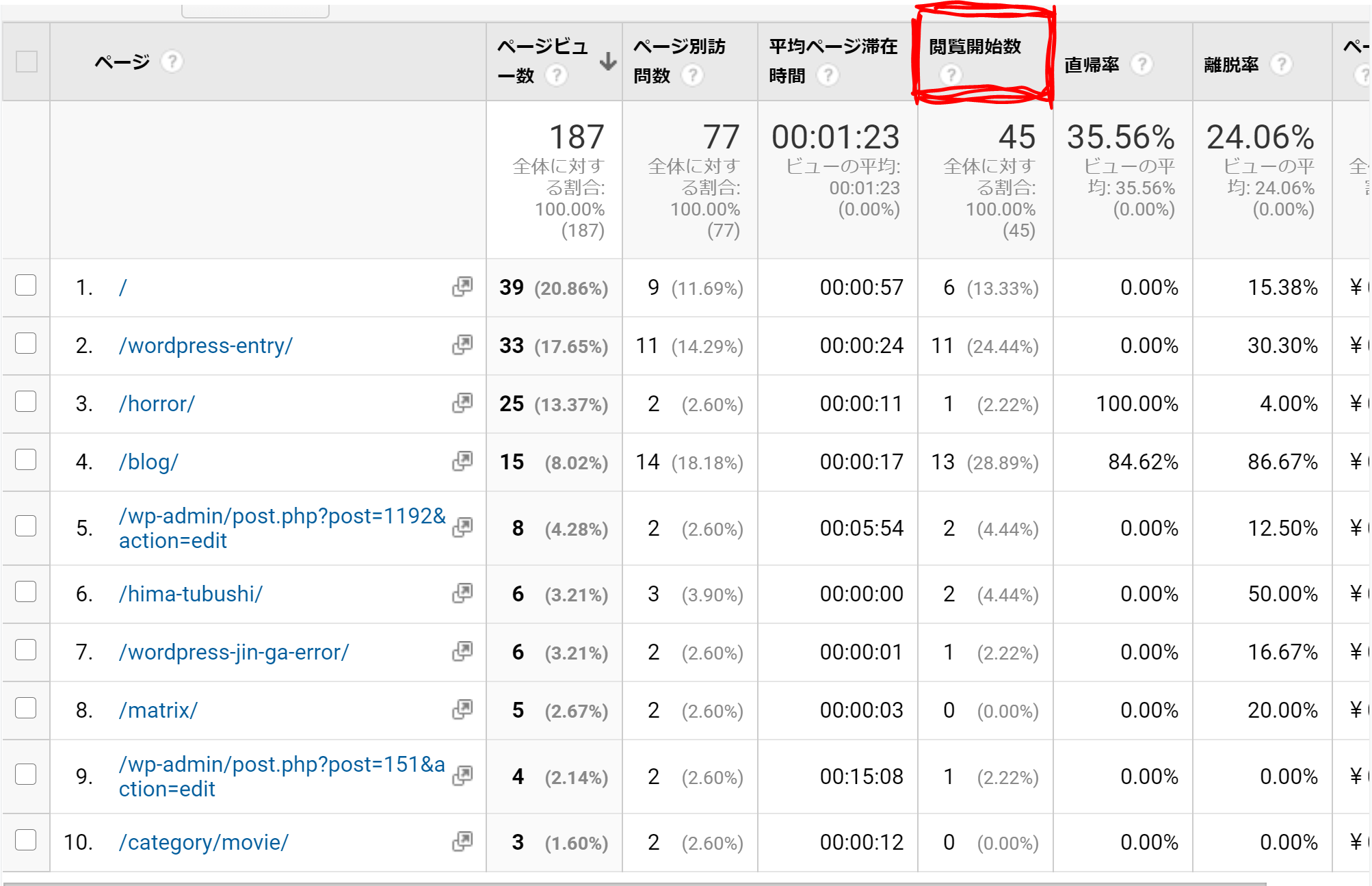Check the /wordpress-jin-ga-error/ row checkbox
This screenshot has height=886, width=1372.
26,650
